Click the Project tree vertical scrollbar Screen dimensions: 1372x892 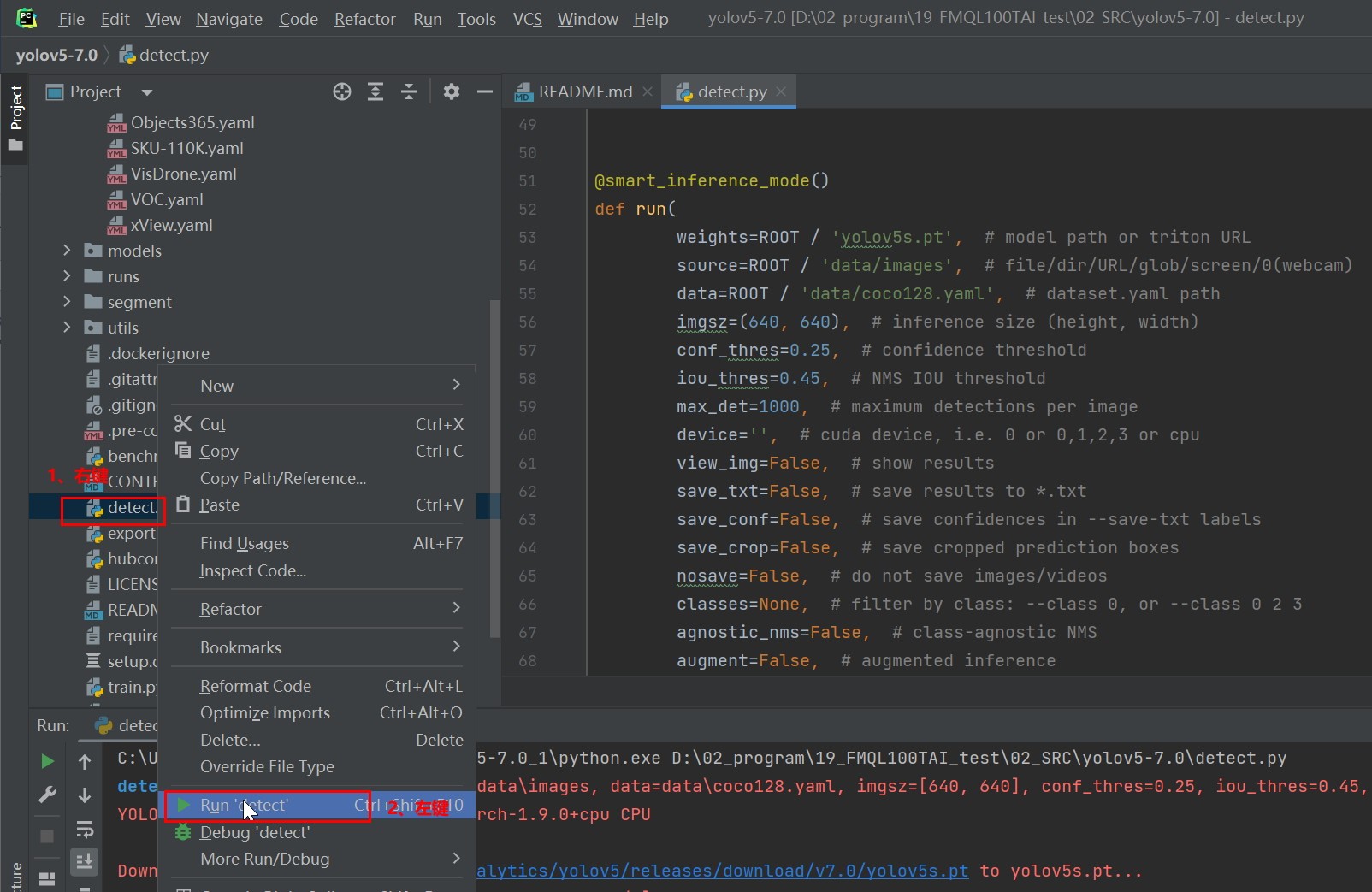494,468
